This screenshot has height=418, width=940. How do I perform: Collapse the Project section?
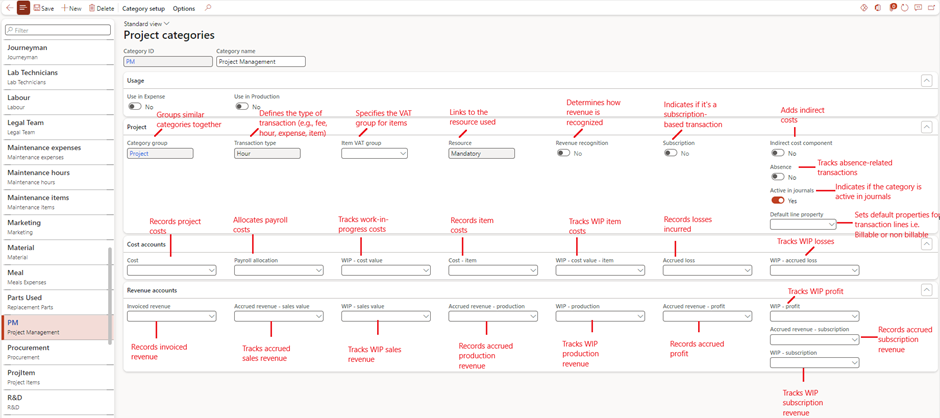tap(926, 127)
